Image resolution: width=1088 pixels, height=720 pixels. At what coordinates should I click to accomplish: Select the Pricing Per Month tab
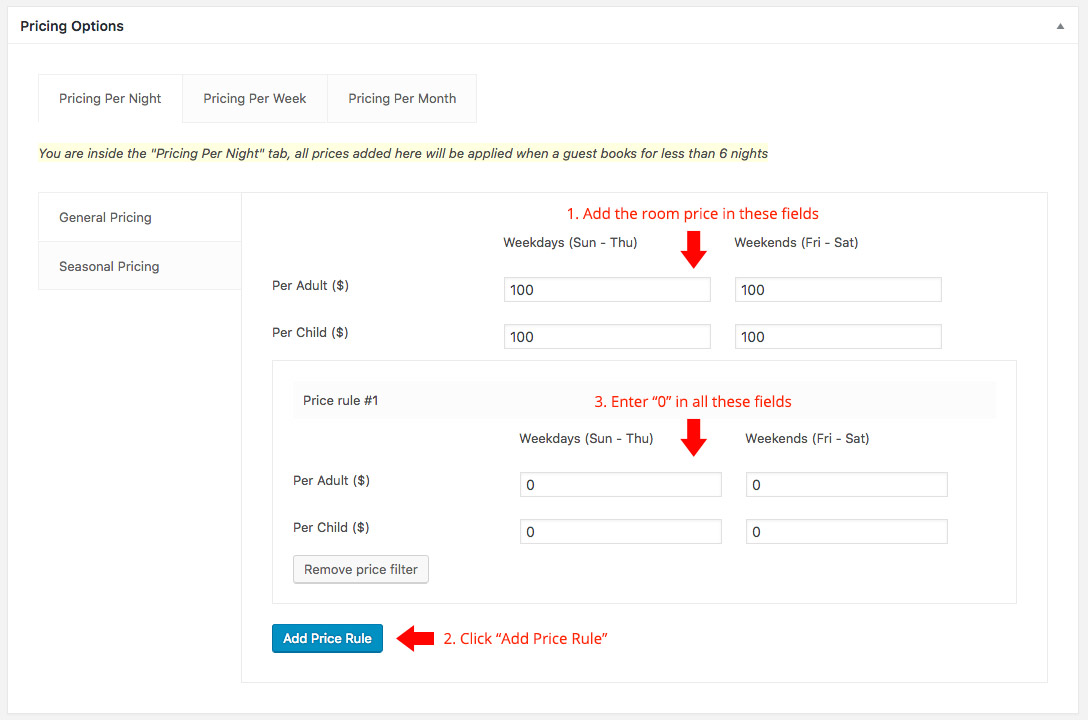coord(402,98)
